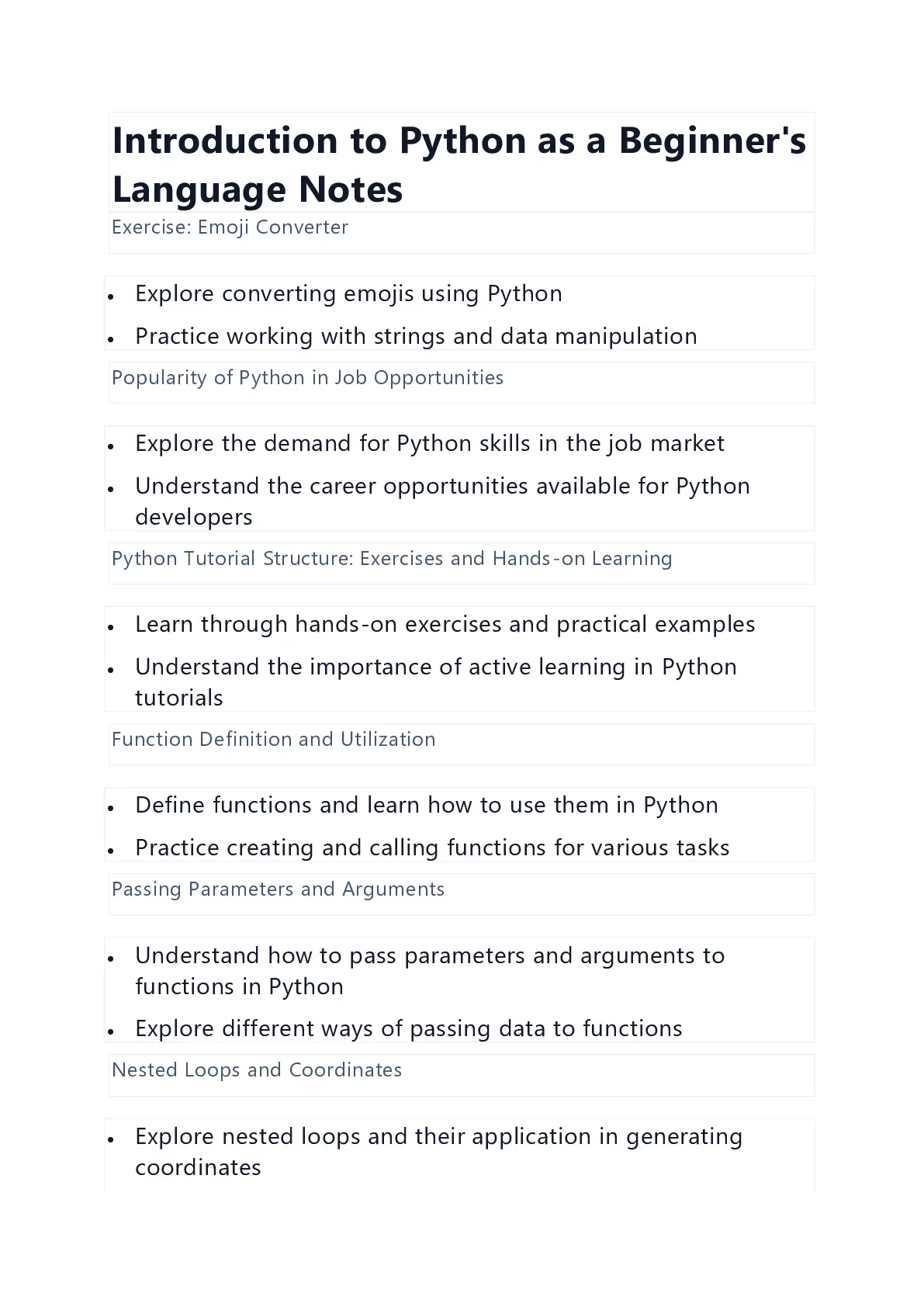Click the 'Define functions and learn how' bullet
The width and height of the screenshot is (924, 1307).
click(x=426, y=806)
